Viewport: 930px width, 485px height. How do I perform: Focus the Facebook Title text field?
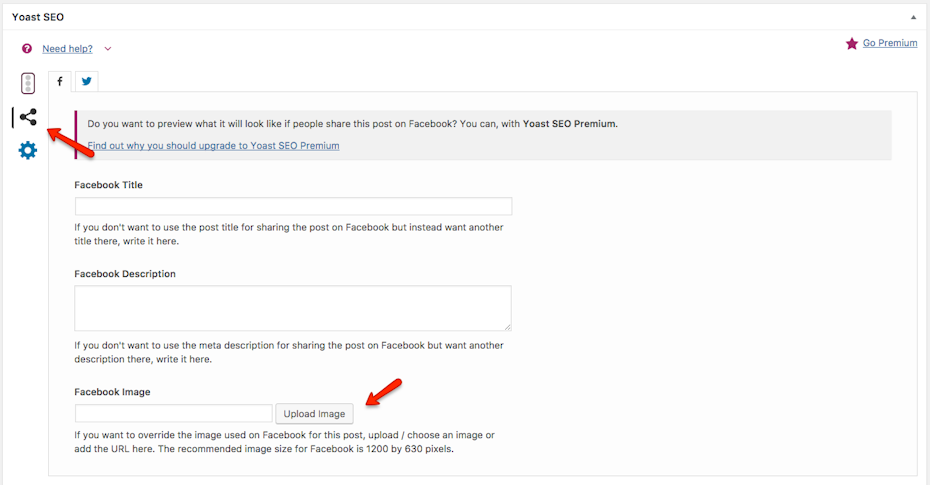point(293,207)
